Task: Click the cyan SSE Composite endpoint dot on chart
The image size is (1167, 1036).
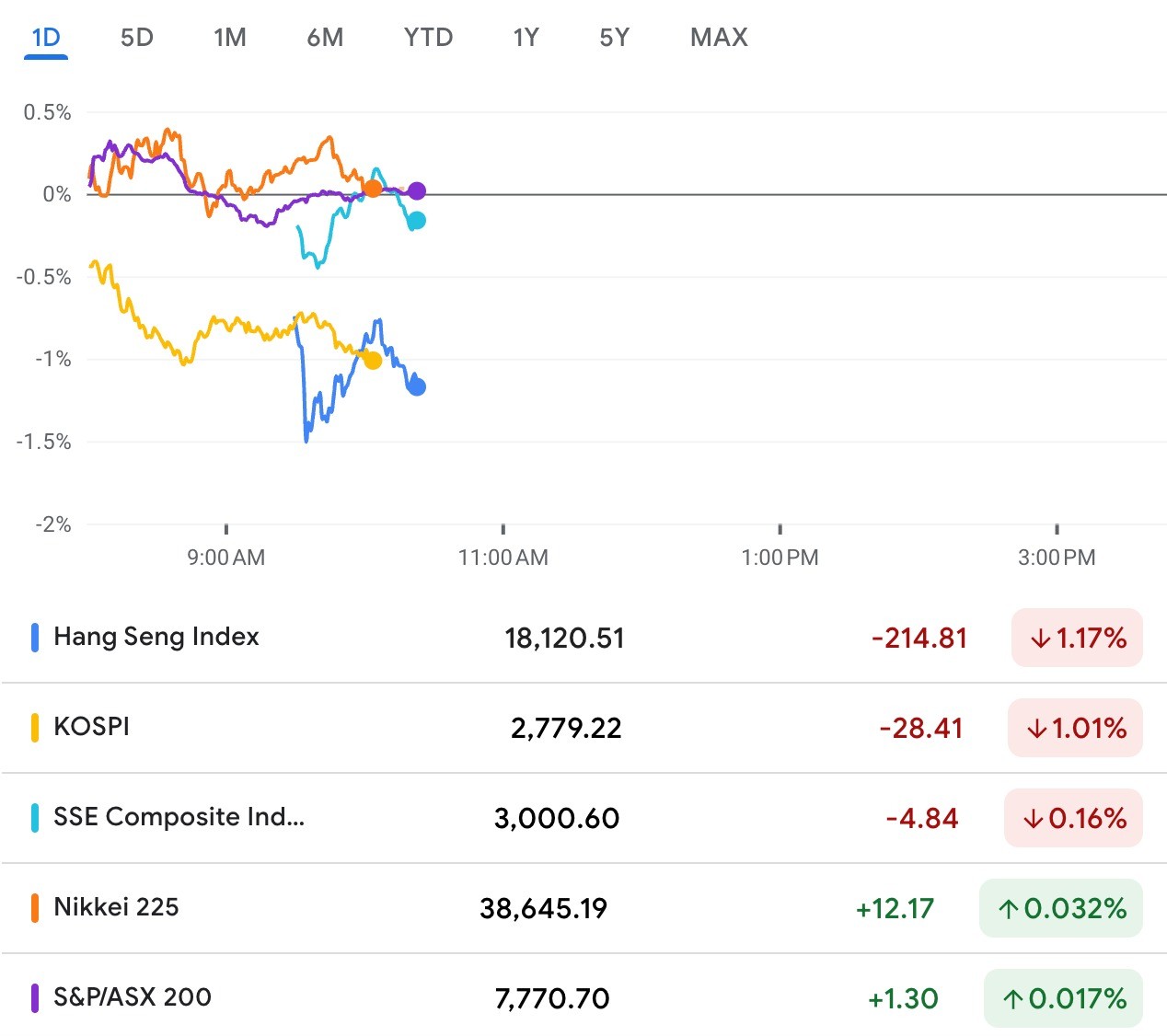Action: point(417,220)
